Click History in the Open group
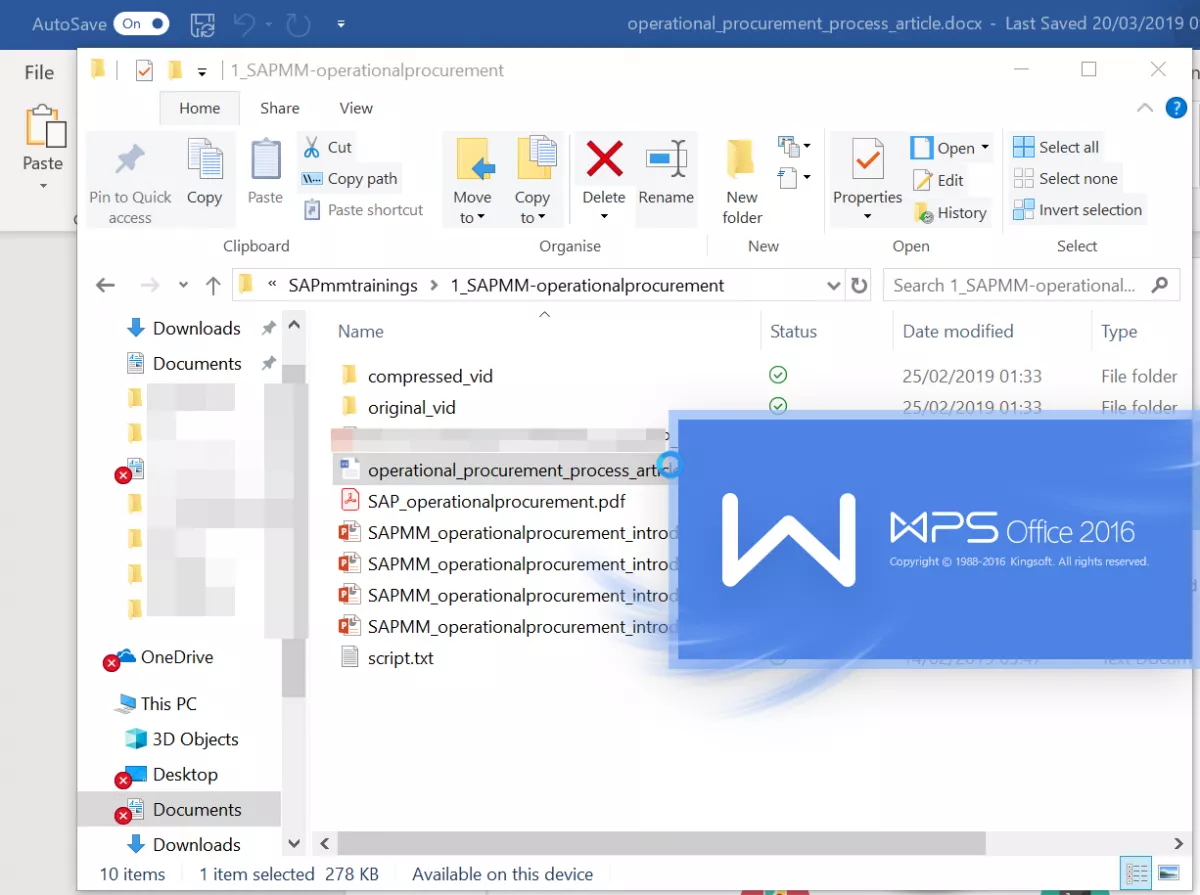The width and height of the screenshot is (1200, 895). (x=950, y=212)
